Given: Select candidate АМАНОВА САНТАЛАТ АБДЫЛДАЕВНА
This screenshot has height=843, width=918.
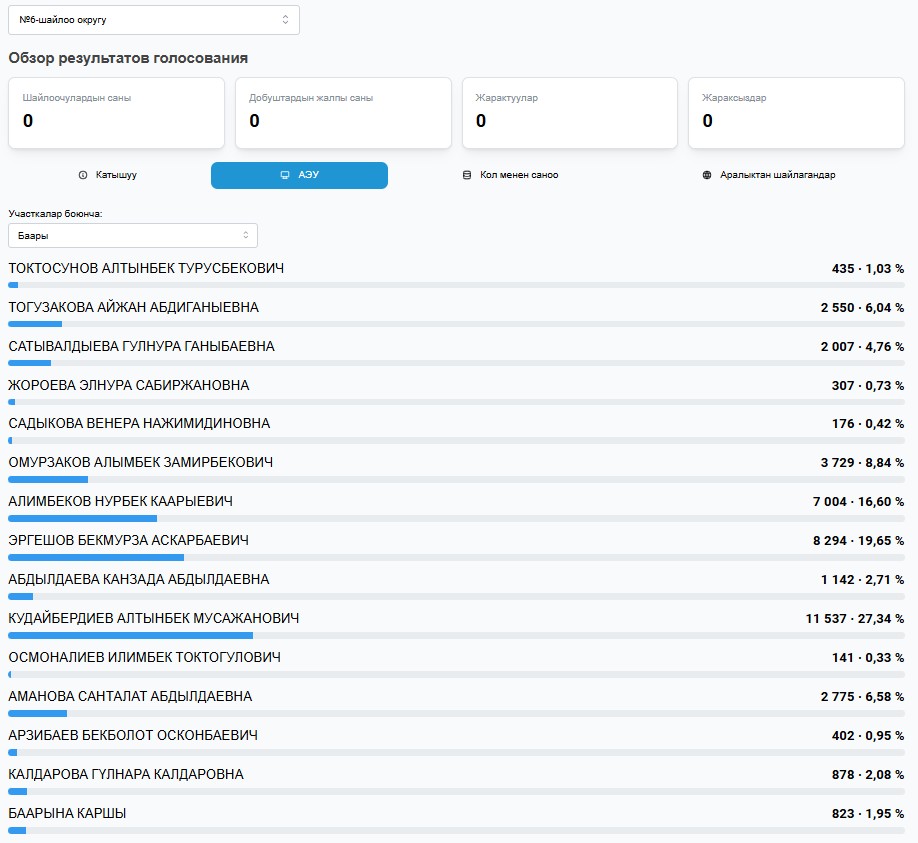Looking at the screenshot, I should pyautogui.click(x=130, y=697).
